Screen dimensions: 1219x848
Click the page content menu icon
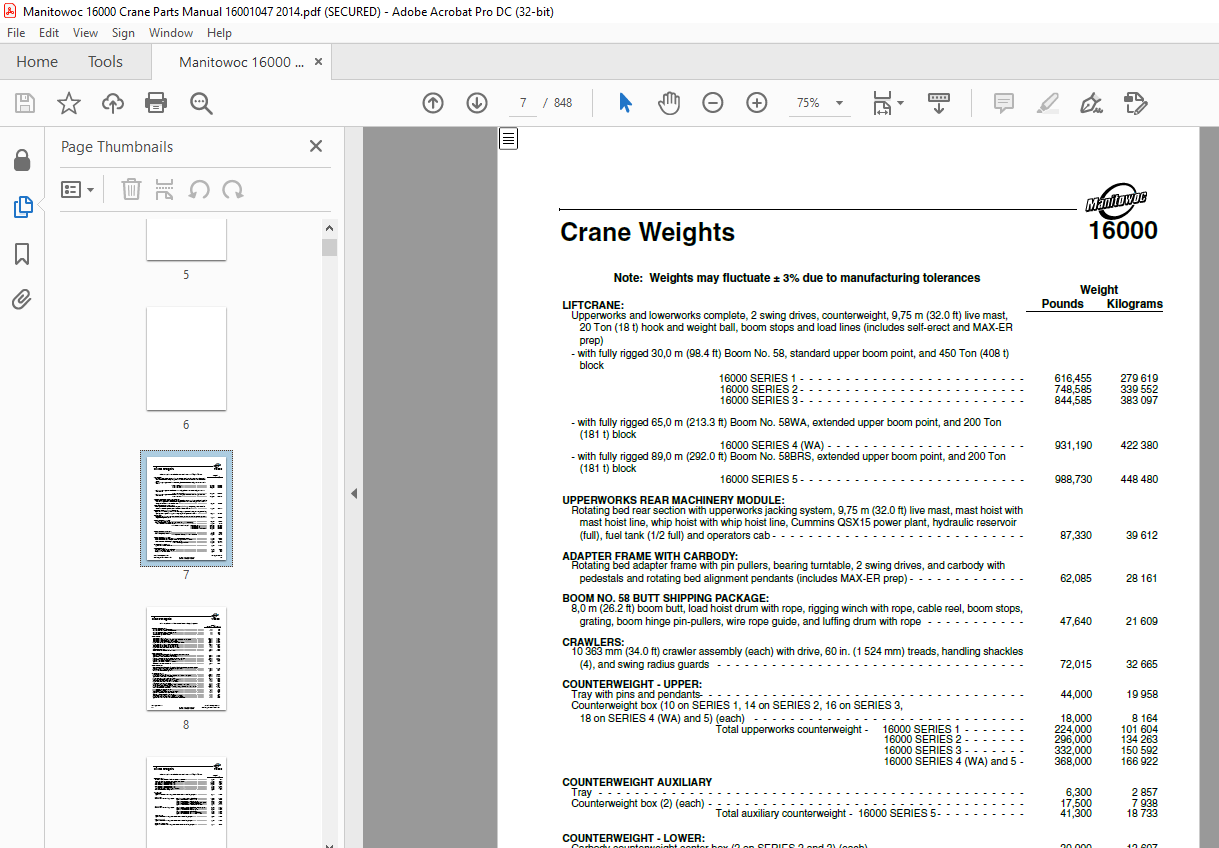click(509, 138)
